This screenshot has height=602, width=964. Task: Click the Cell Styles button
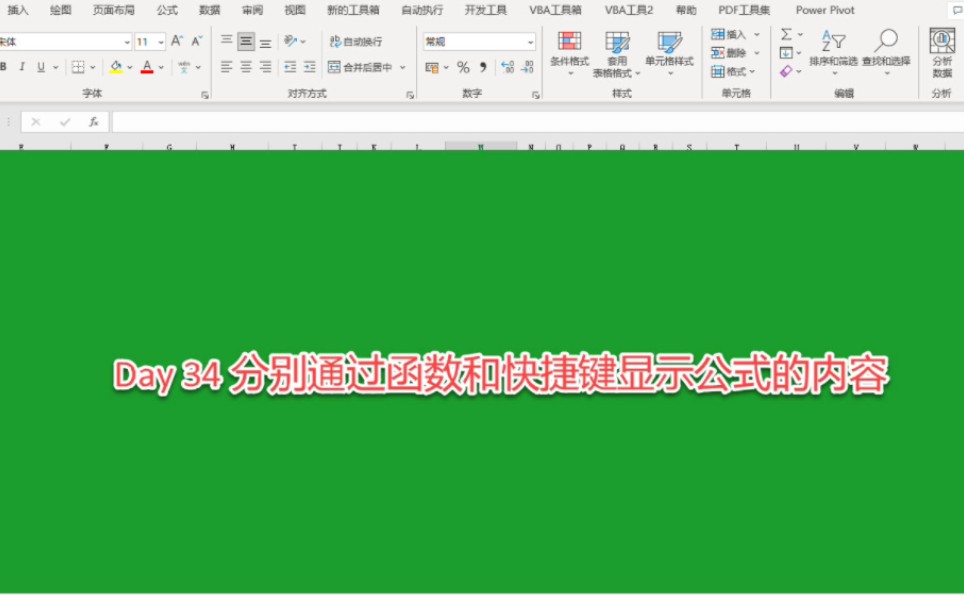pyautogui.click(x=670, y=55)
